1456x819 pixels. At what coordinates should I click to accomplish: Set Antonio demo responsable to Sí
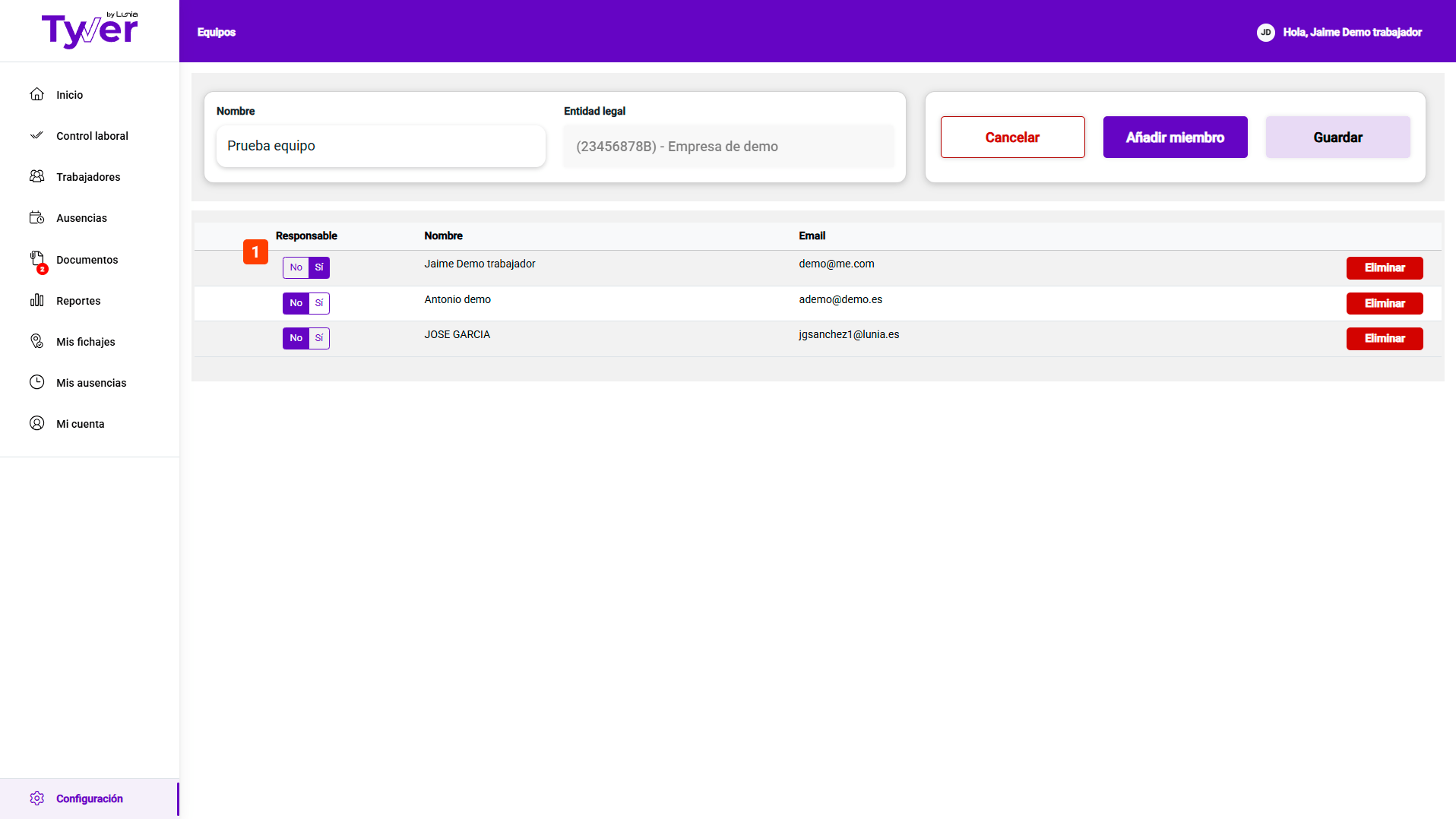319,303
